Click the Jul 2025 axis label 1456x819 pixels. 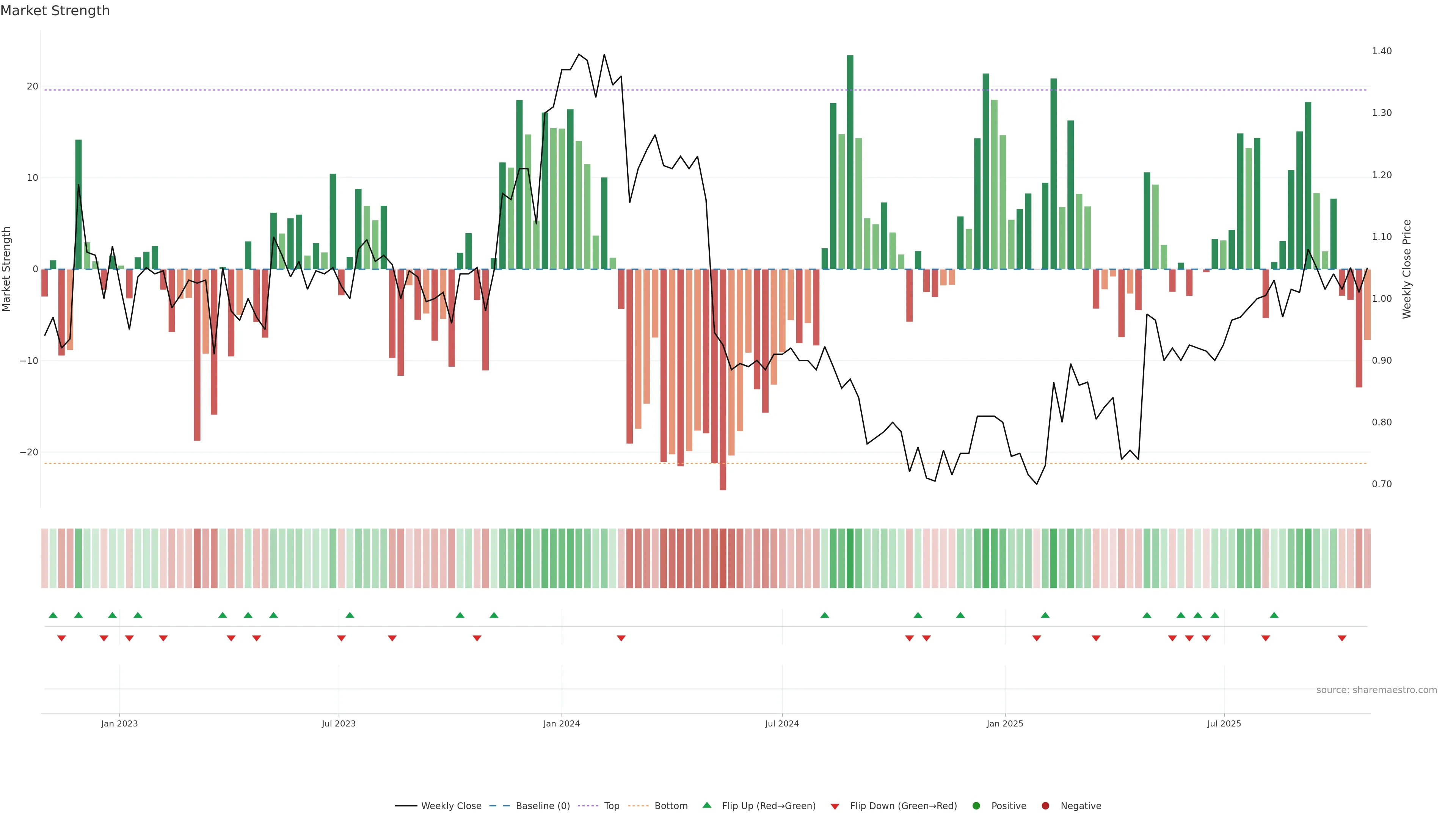(x=1224, y=723)
